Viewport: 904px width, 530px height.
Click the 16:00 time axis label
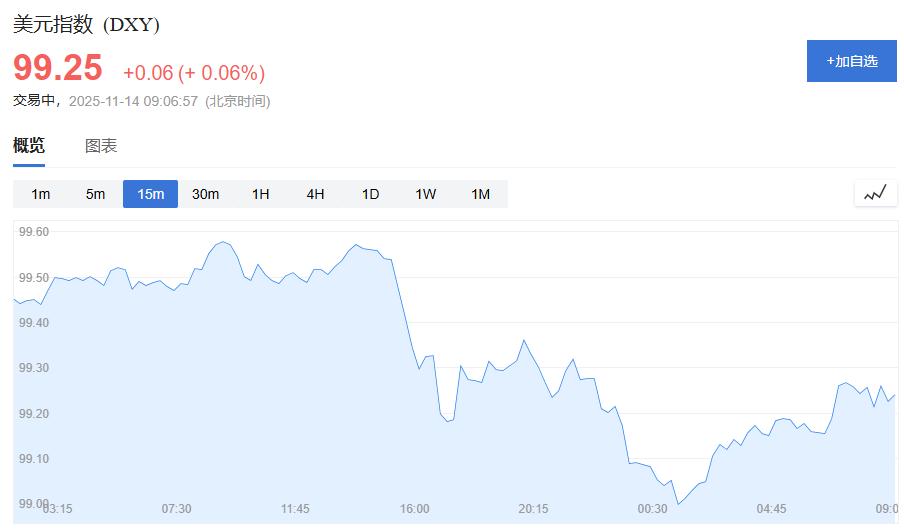pos(414,509)
